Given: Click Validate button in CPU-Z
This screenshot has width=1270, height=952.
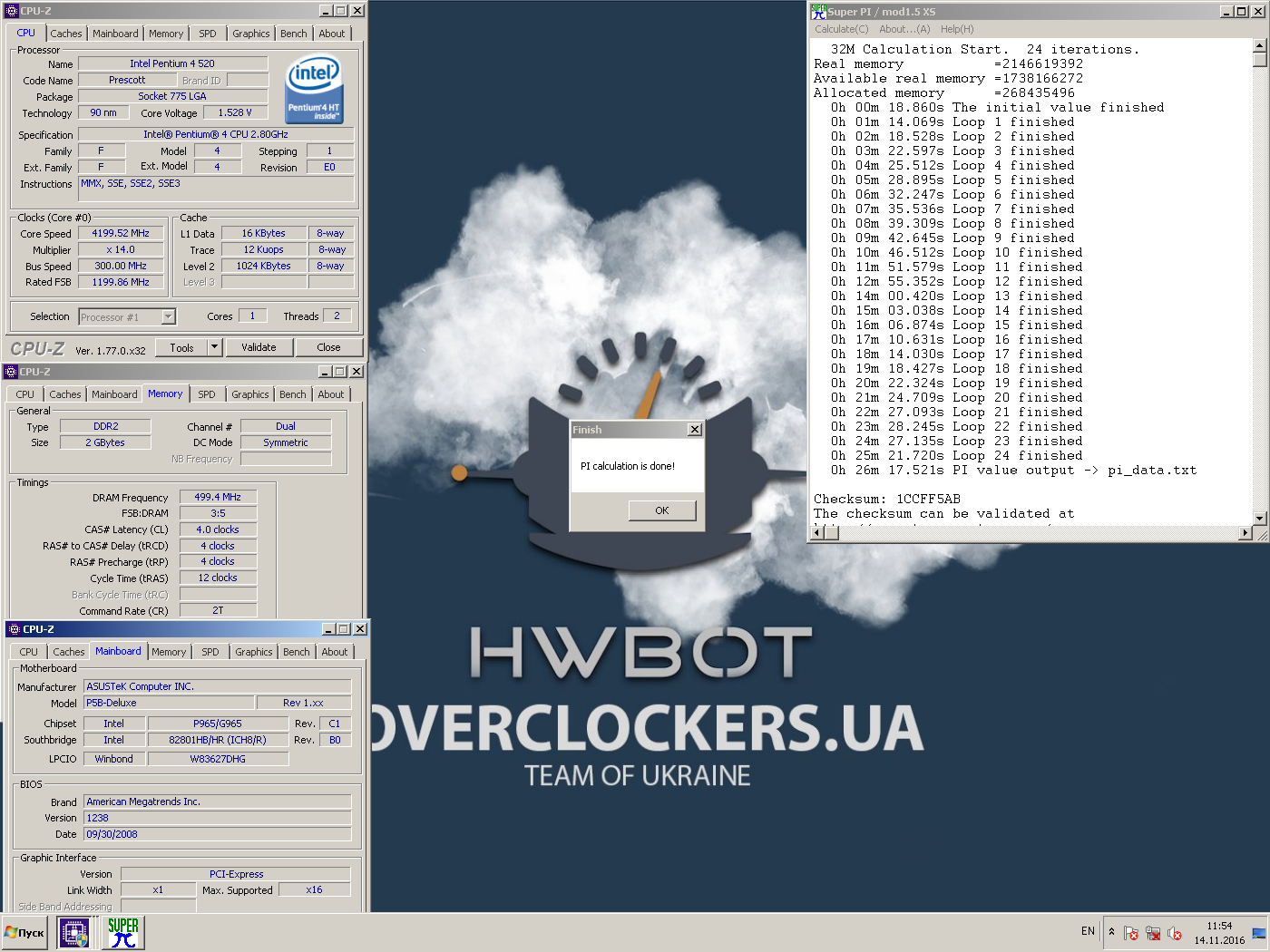Looking at the screenshot, I should [x=259, y=347].
